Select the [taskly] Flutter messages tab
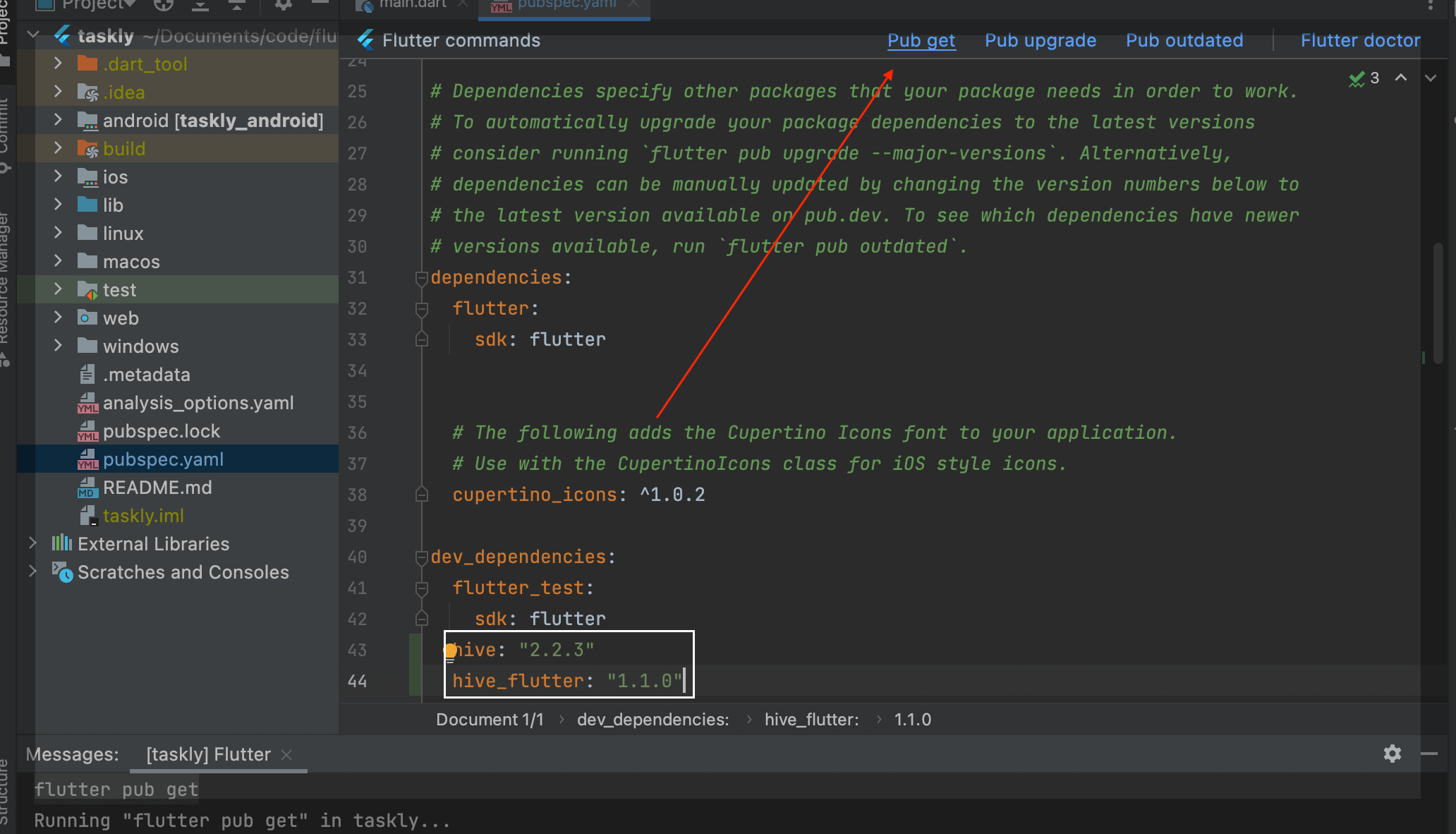The image size is (1456, 834). [208, 754]
